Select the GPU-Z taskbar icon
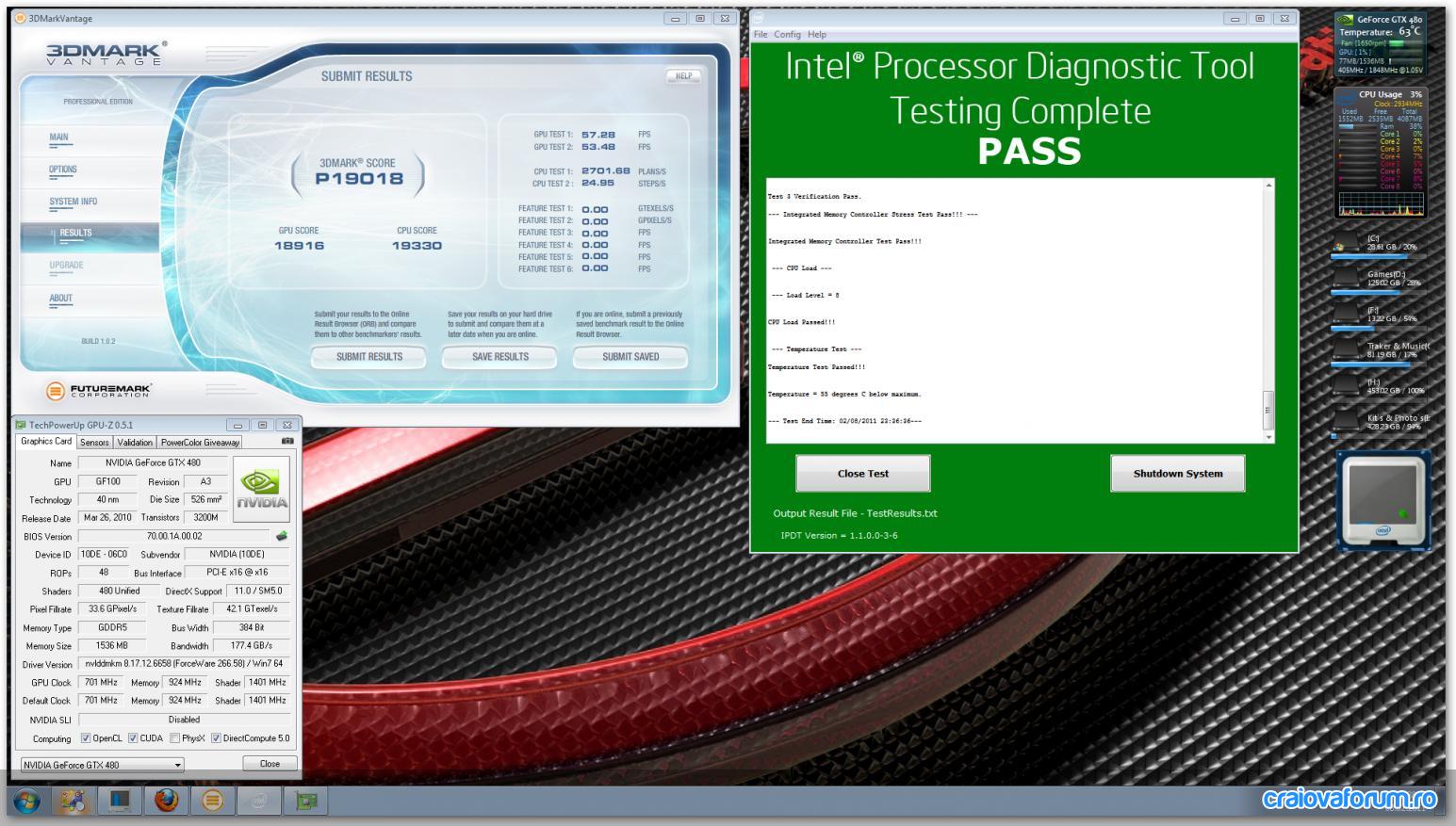The height and width of the screenshot is (826, 1456). click(306, 801)
